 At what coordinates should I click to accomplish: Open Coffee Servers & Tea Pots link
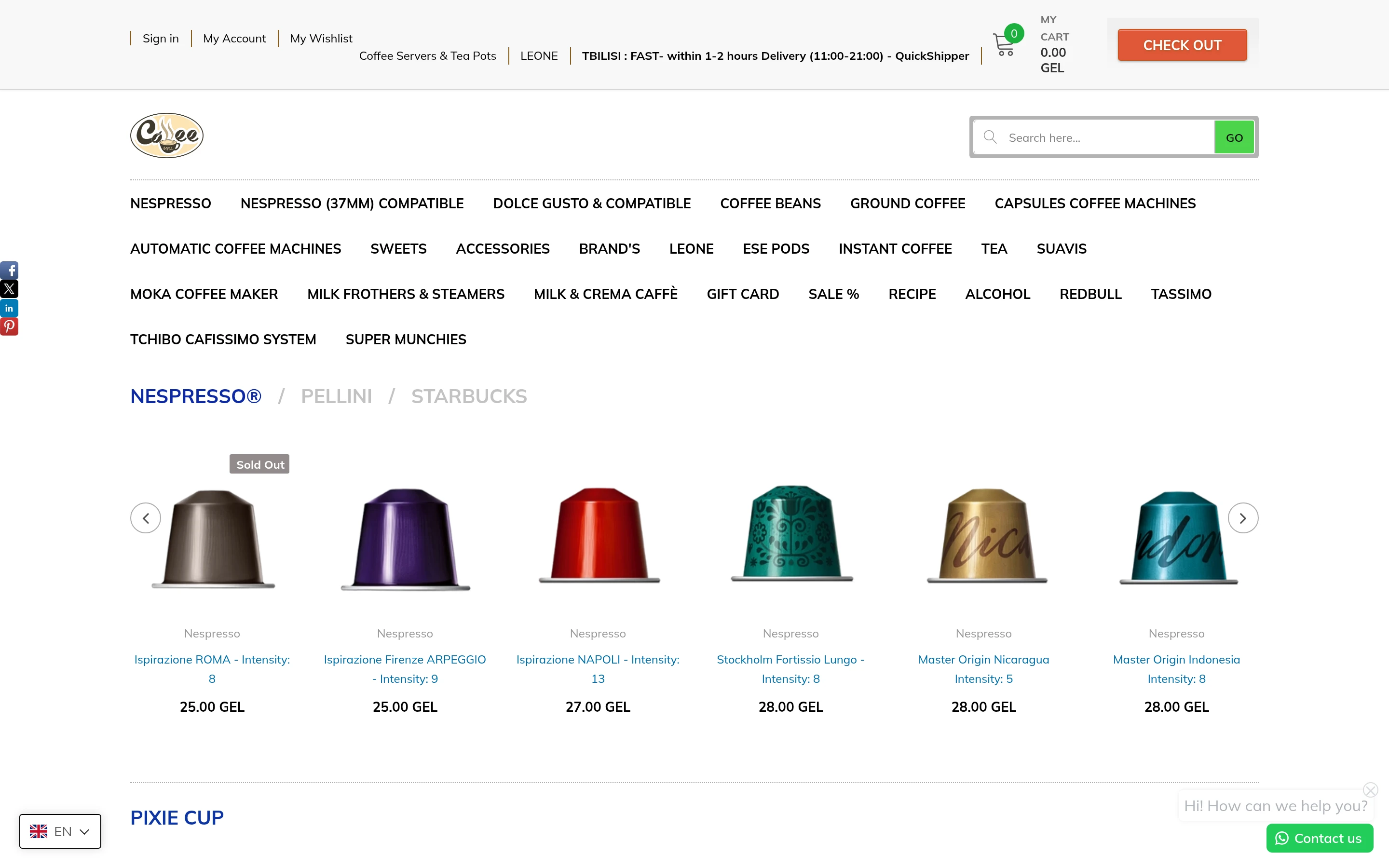(428, 55)
